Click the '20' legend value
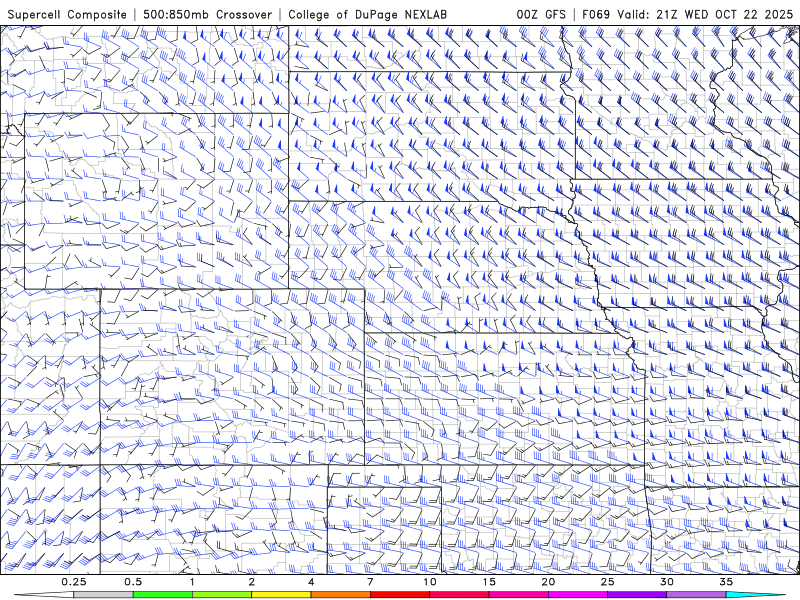Screen dimensions: 800x600 tap(548, 582)
